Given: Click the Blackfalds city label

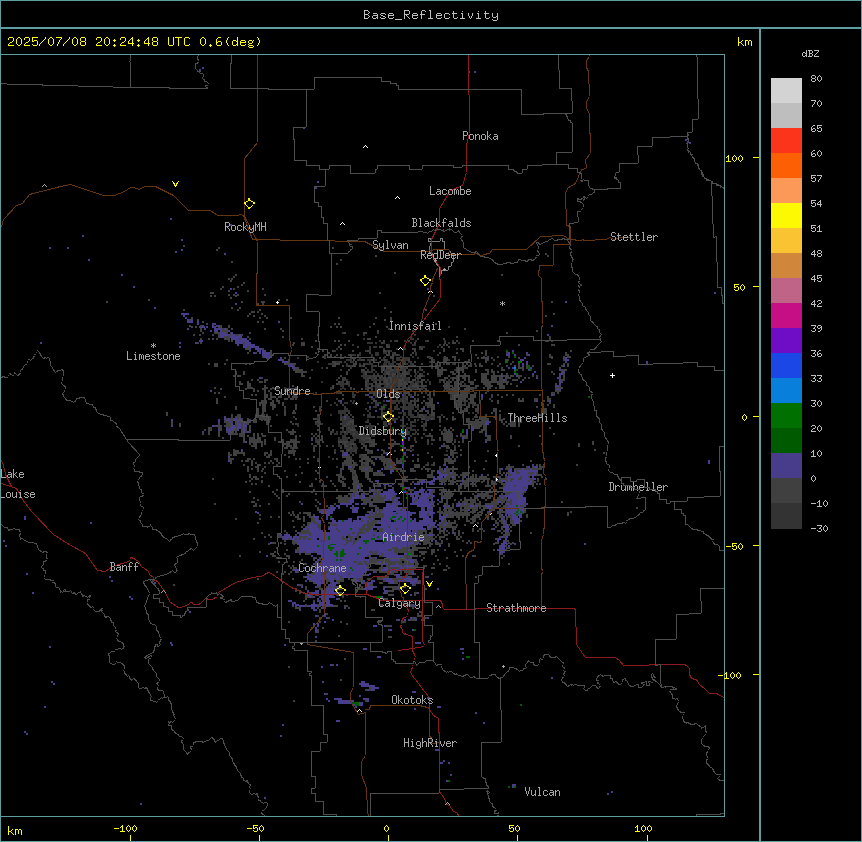Looking at the screenshot, I should [x=441, y=223].
